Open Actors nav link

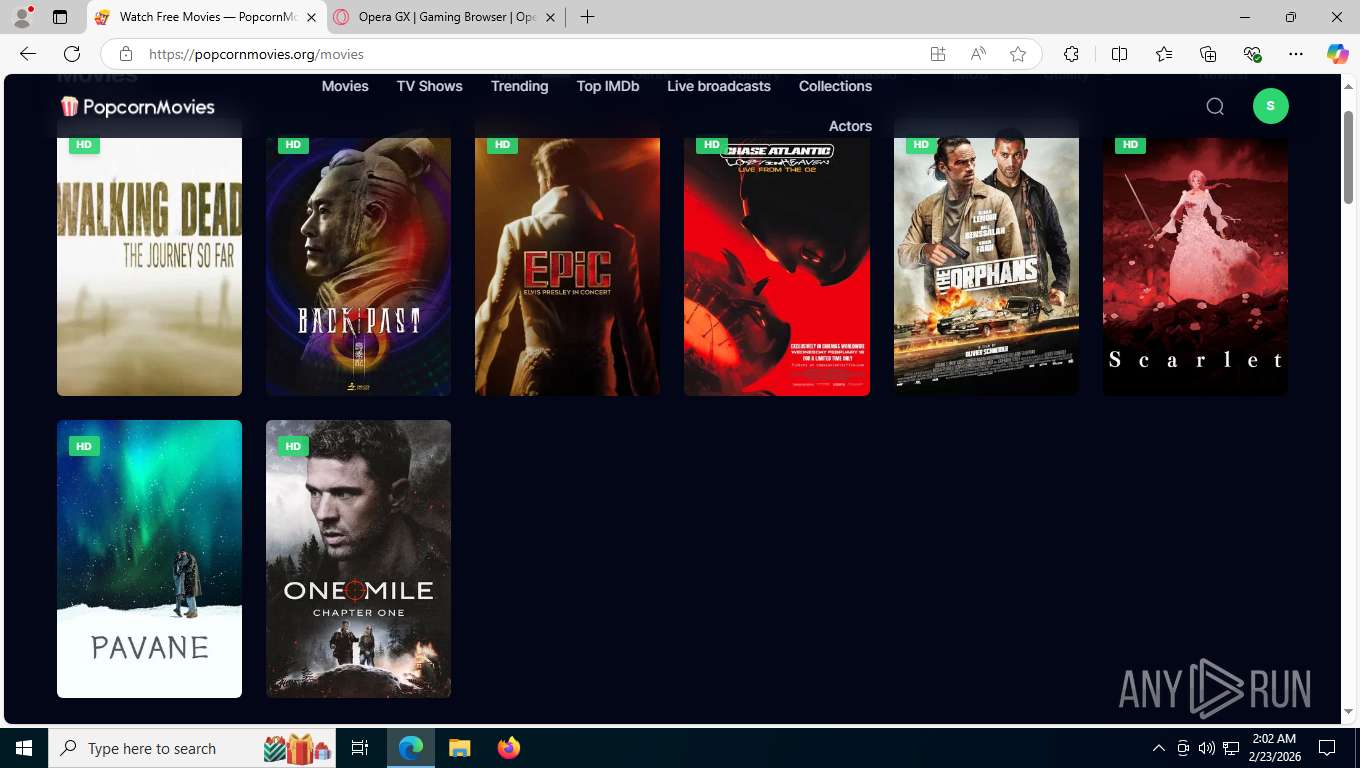point(850,126)
